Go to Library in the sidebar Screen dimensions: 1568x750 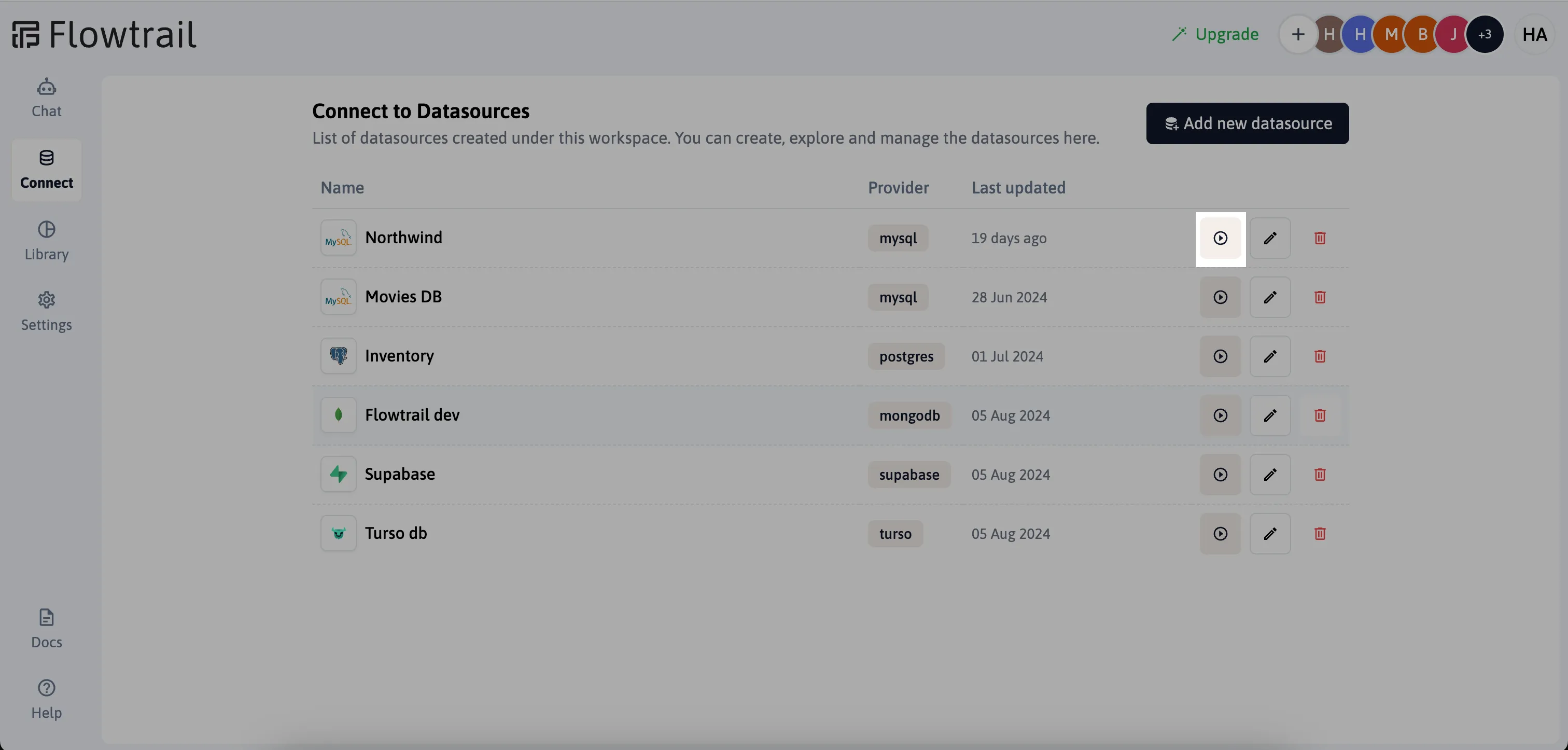[46, 241]
